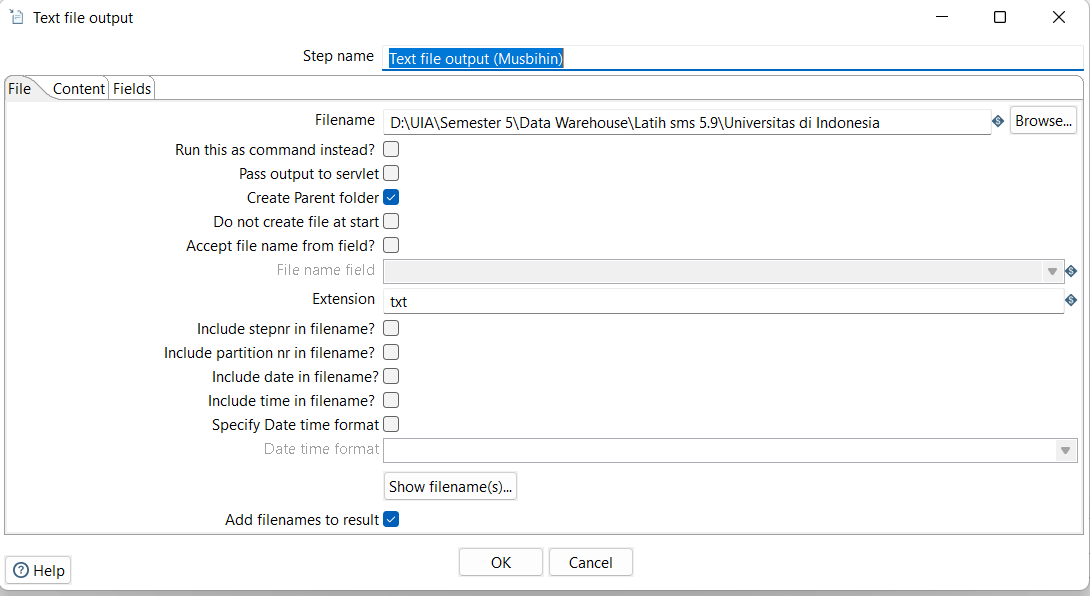Open Help from the dialog button
The image size is (1090, 596).
pos(38,570)
